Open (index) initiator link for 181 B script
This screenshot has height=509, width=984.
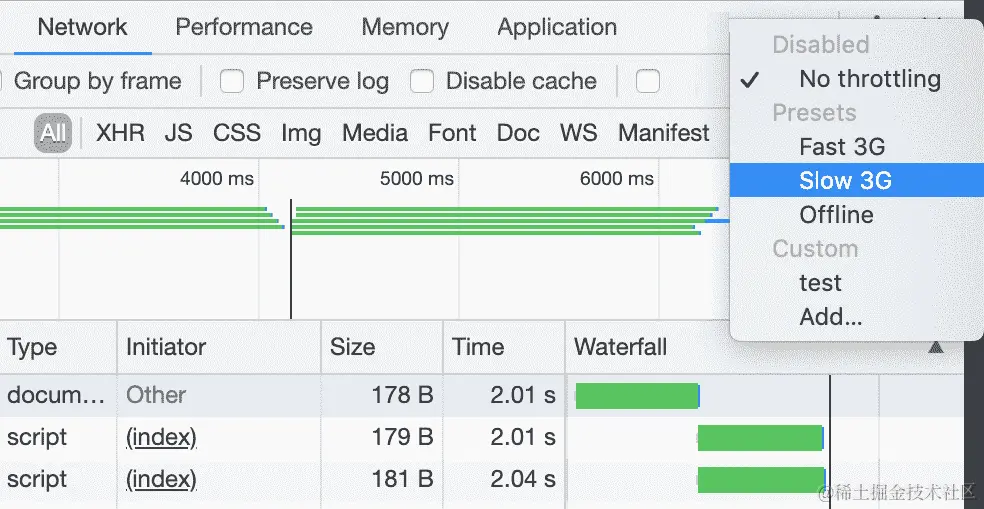click(x=161, y=479)
